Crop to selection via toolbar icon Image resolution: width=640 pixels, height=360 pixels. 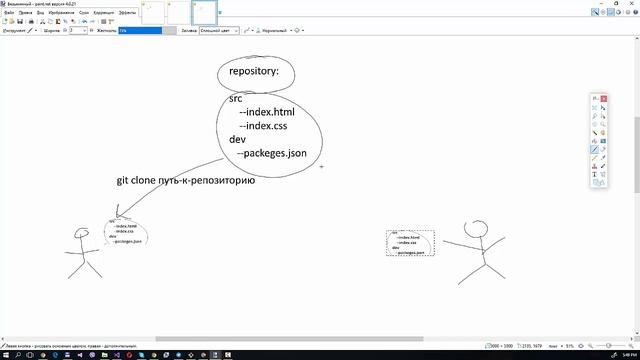coord(65,21)
